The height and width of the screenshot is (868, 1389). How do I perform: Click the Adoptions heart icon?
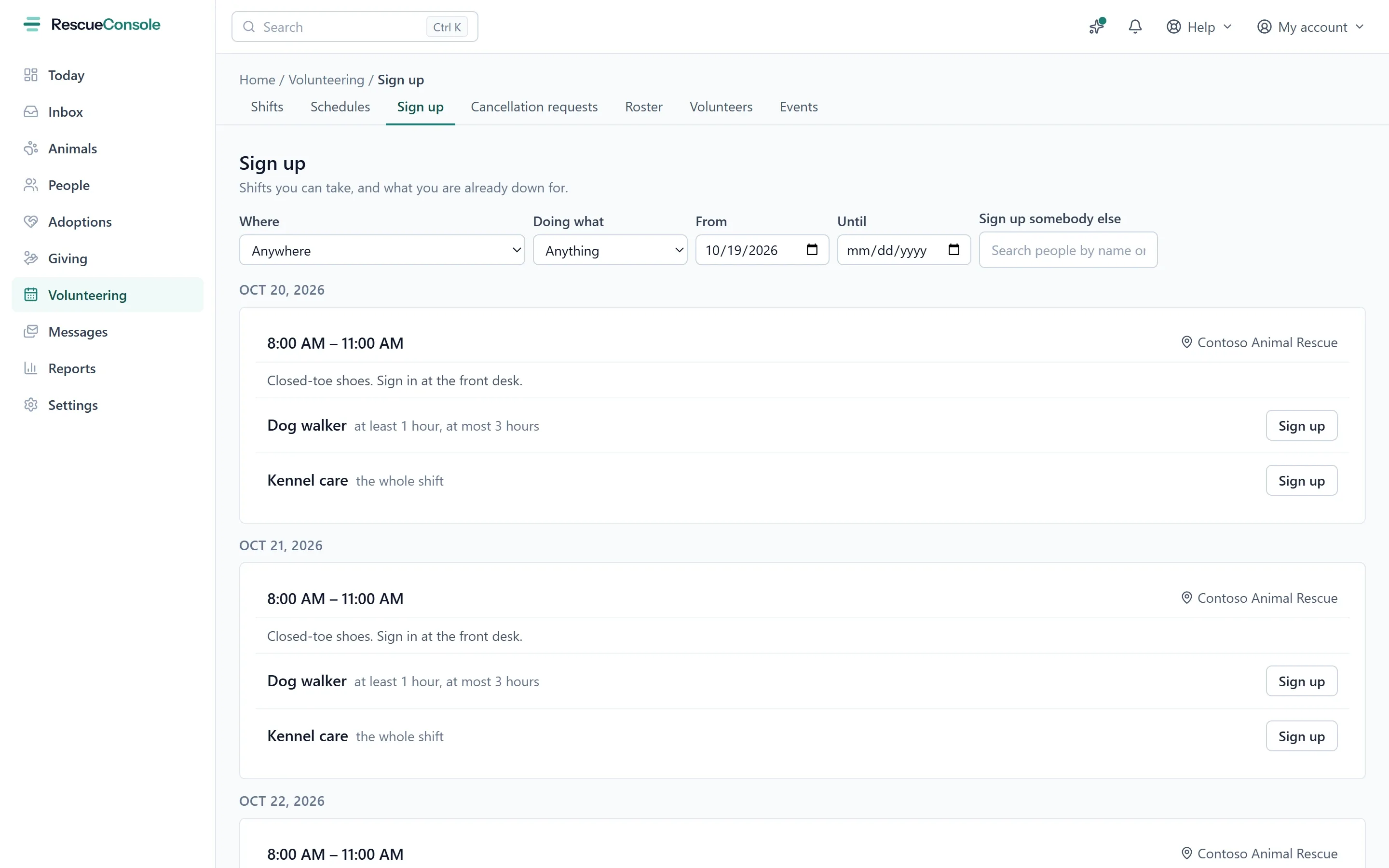[31, 222]
